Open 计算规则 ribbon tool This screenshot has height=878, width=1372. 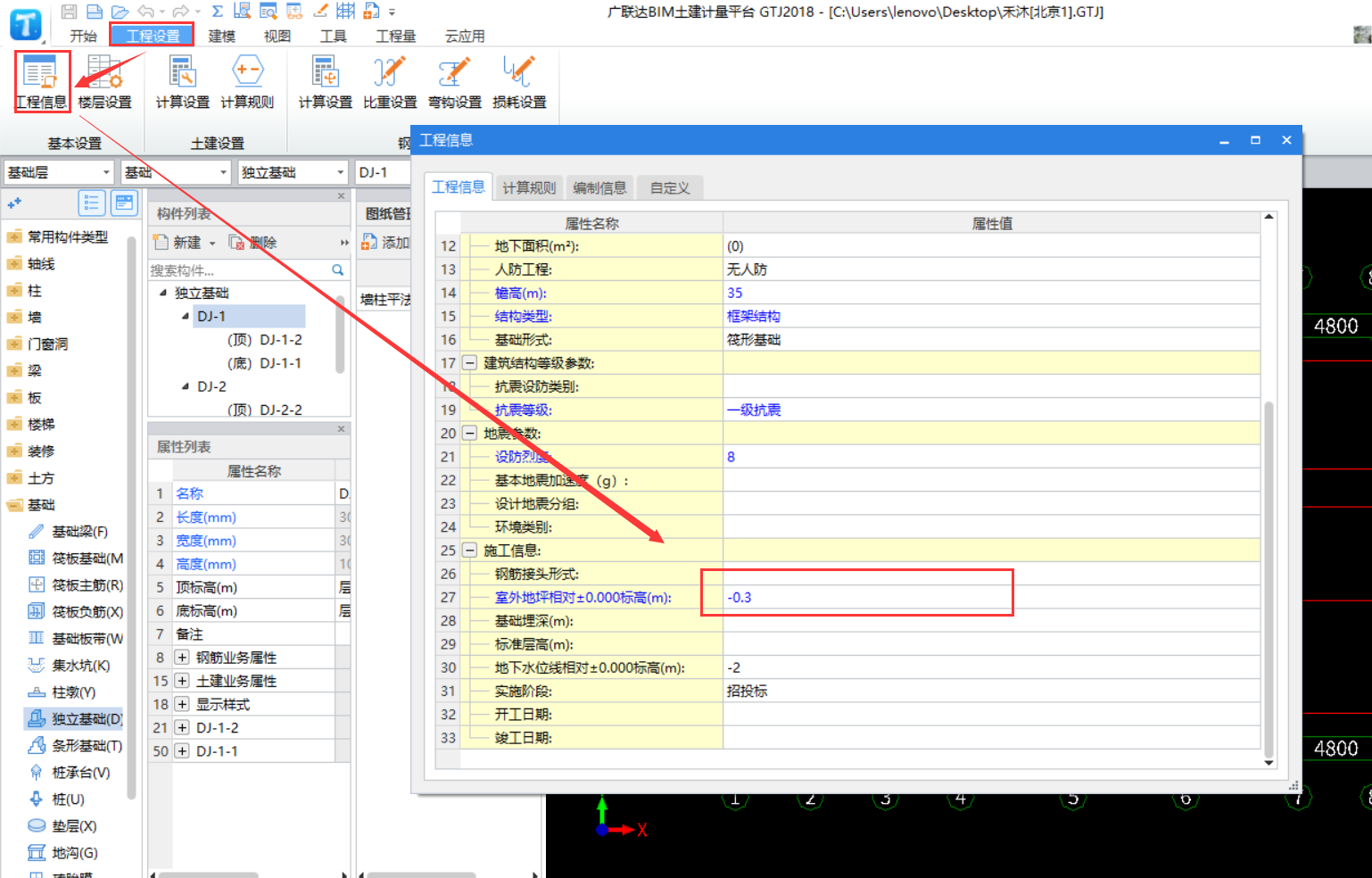click(x=247, y=81)
